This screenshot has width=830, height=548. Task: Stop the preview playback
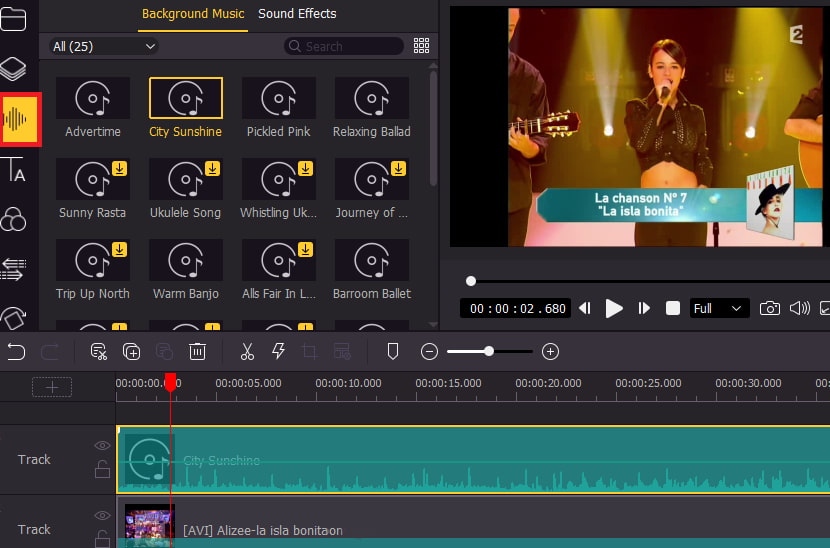coord(673,308)
